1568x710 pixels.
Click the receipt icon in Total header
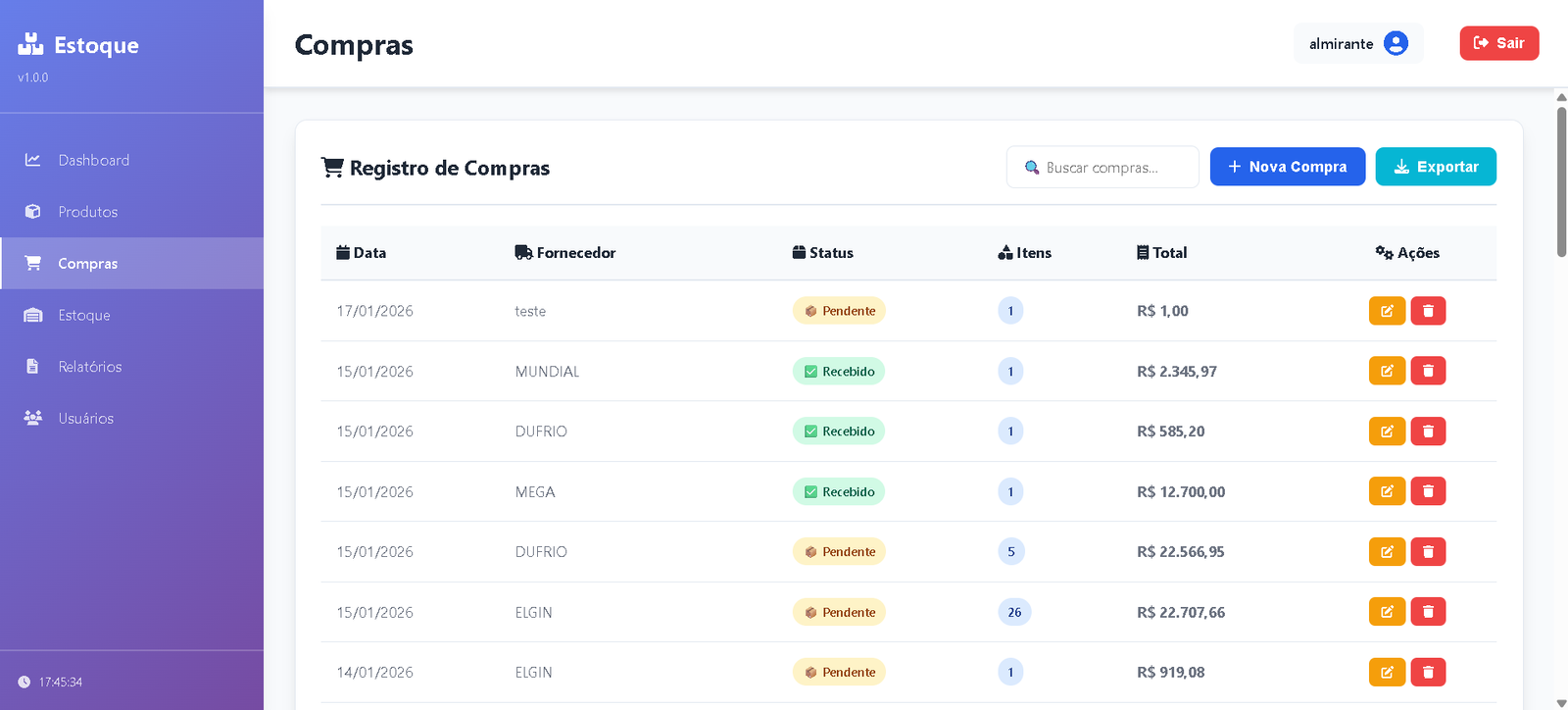coord(1143,253)
